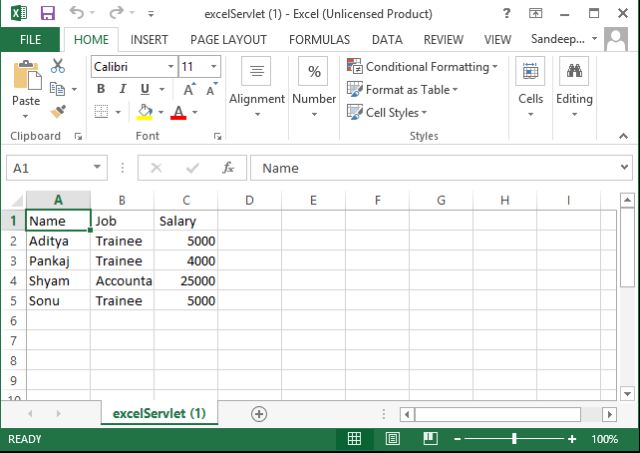Open the Calibri font name dropdown
The width and height of the screenshot is (640, 453).
tap(171, 67)
